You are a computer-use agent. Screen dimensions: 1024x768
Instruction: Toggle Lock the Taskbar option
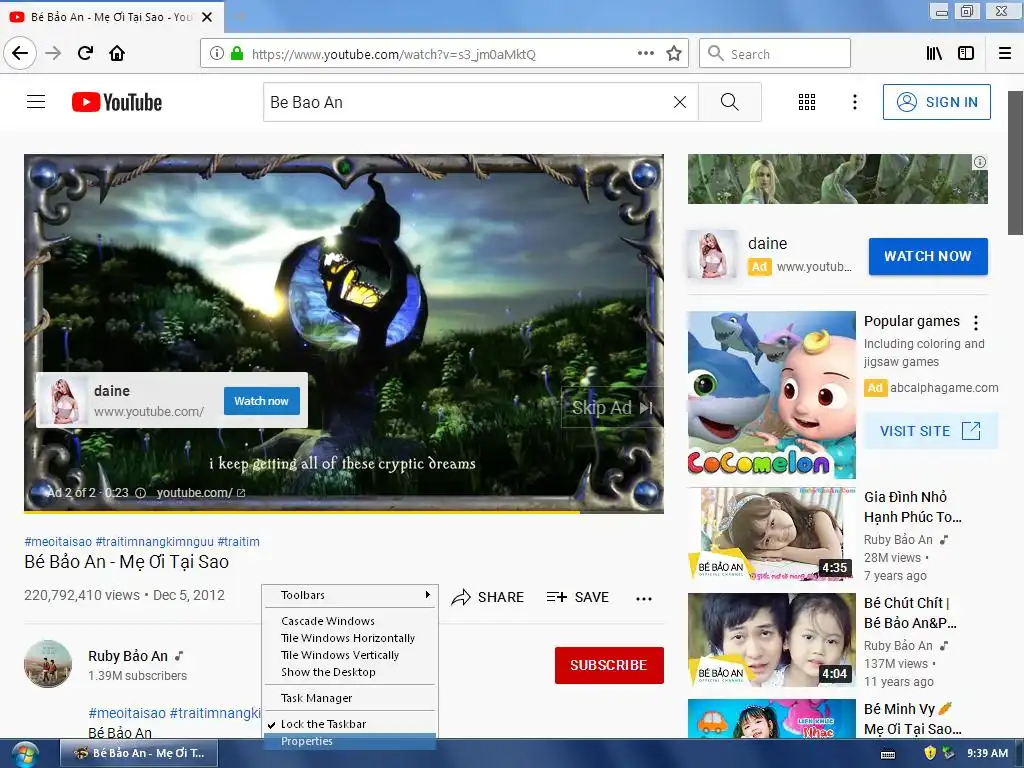[350, 724]
